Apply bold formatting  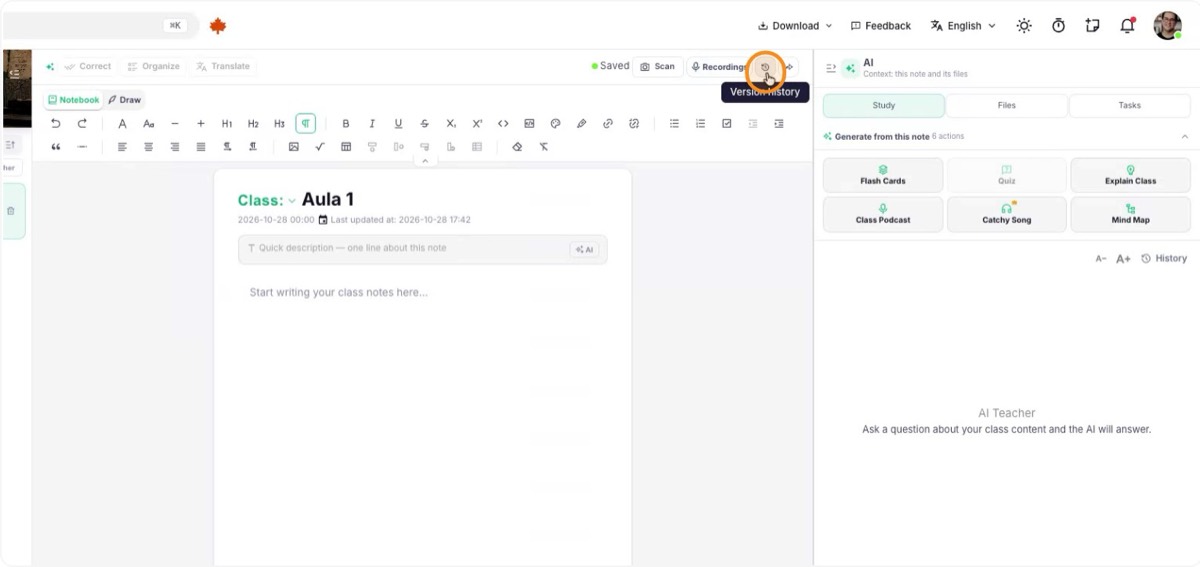click(x=346, y=124)
